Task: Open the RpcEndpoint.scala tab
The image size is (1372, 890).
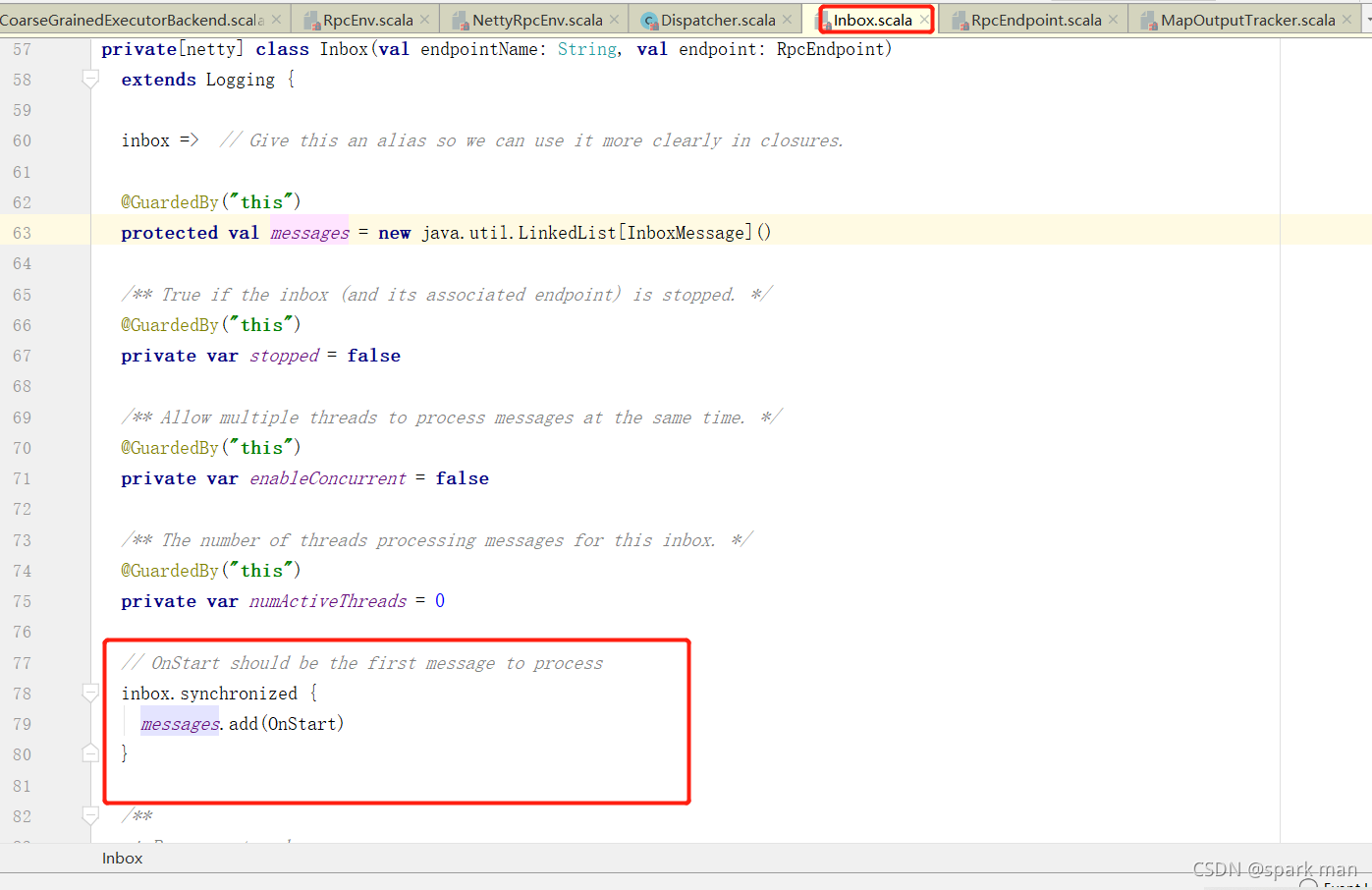Action: [x=1035, y=20]
